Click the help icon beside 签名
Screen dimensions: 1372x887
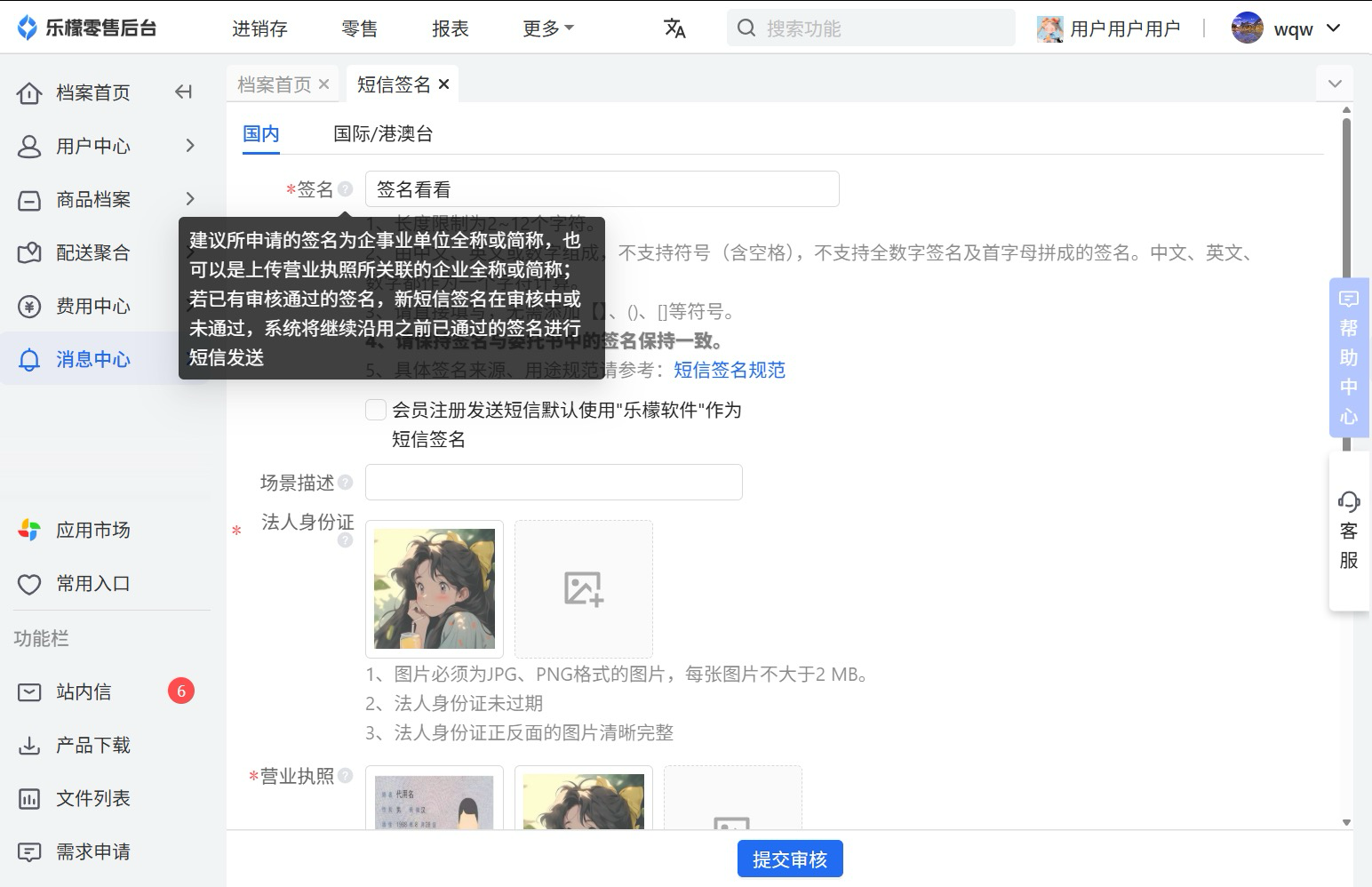point(346,188)
